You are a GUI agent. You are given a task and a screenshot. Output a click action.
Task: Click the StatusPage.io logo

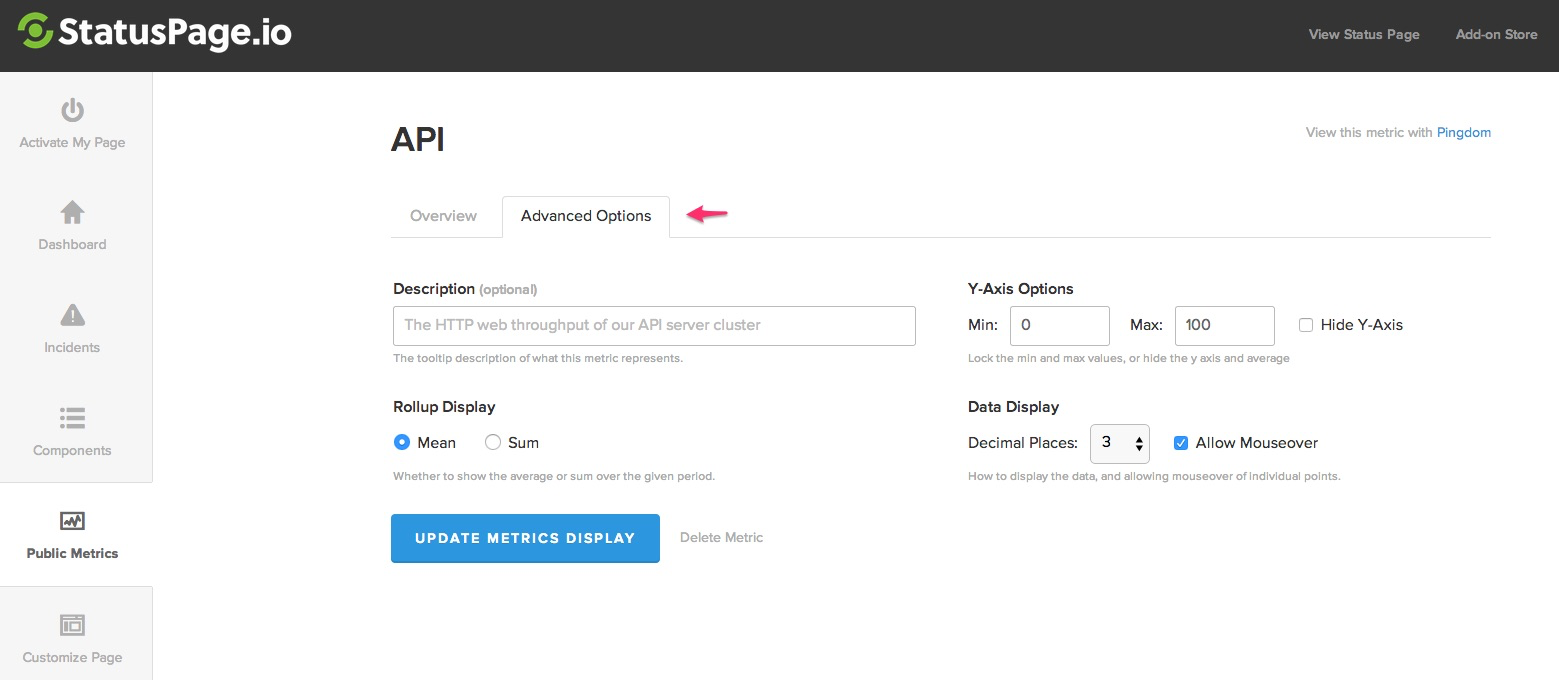[155, 32]
